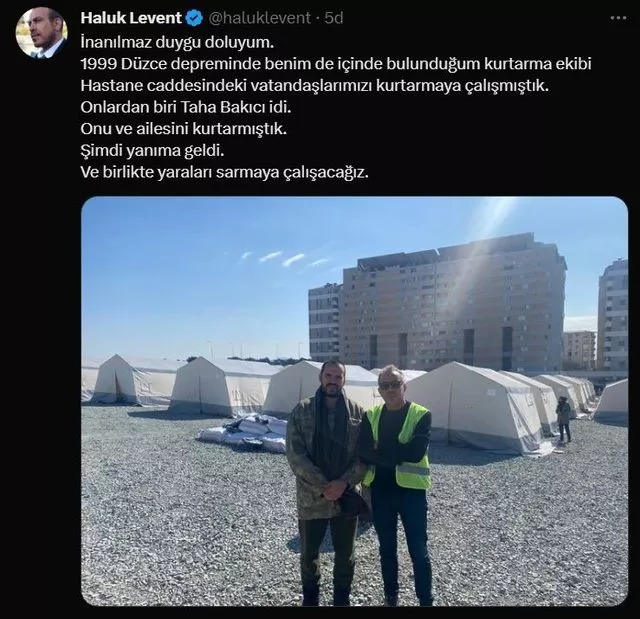
Task: Open the three-dot more options menu
Action: pos(618,18)
